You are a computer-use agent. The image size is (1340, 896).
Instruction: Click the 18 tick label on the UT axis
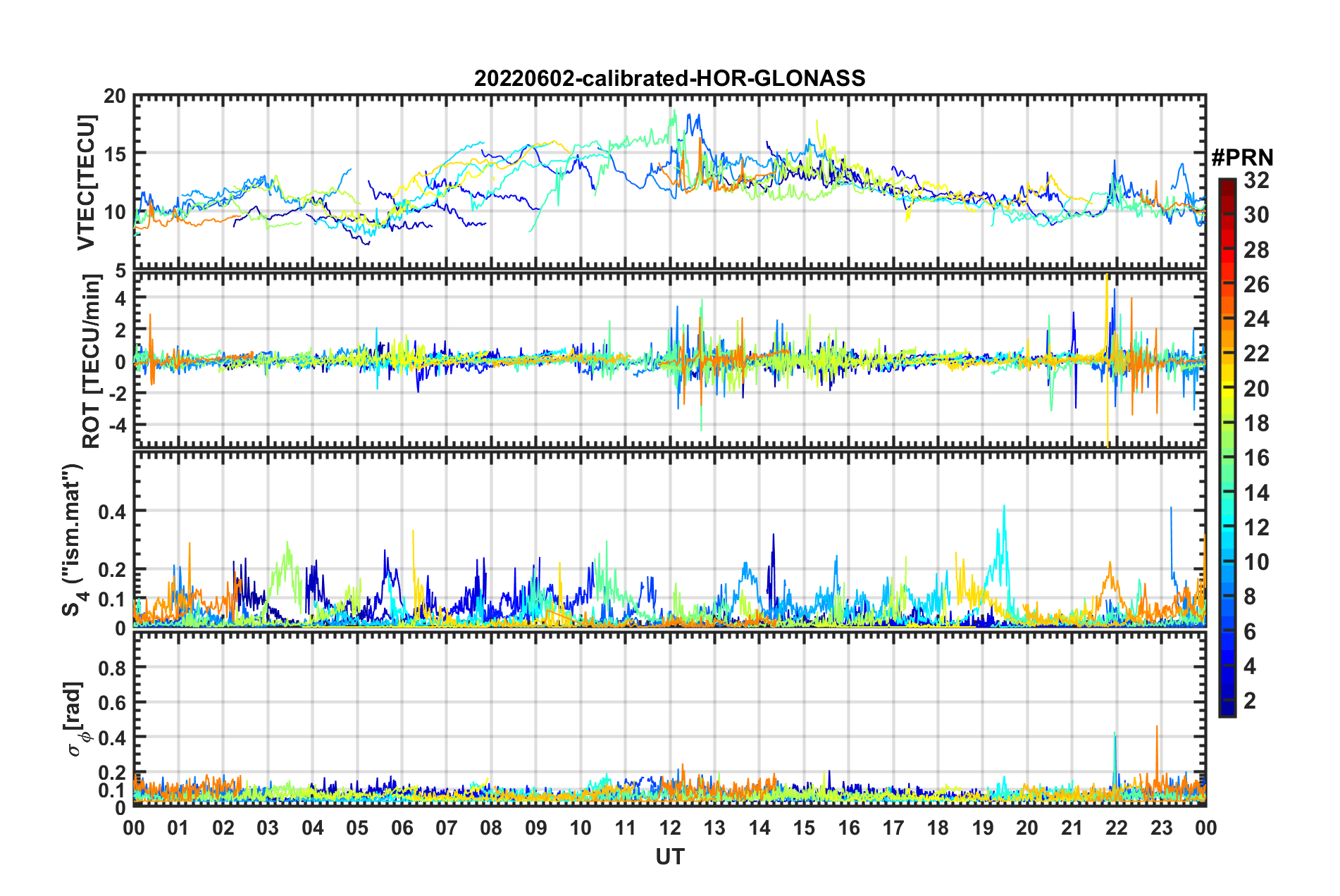[938, 828]
